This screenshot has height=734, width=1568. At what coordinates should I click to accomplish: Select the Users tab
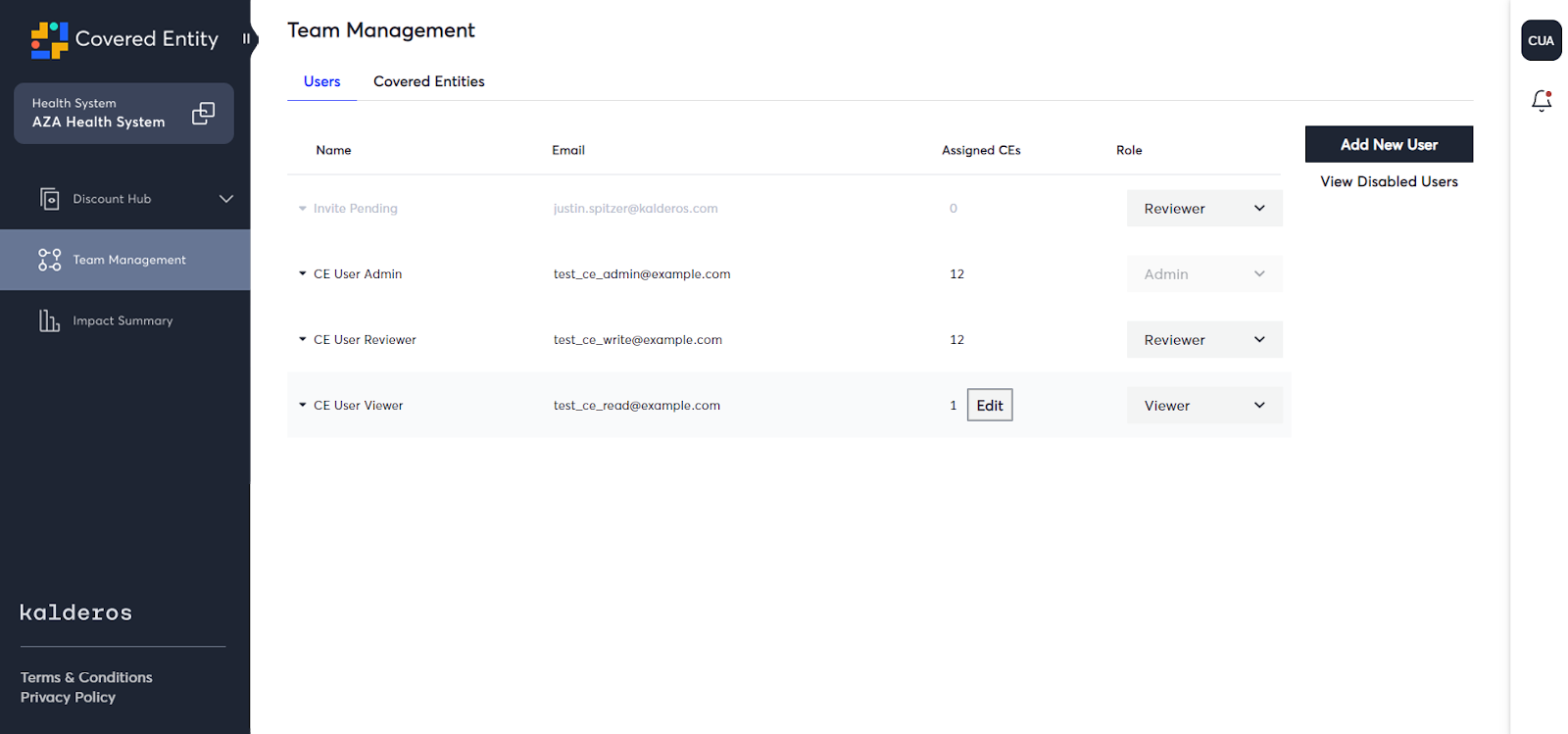pyautogui.click(x=322, y=81)
